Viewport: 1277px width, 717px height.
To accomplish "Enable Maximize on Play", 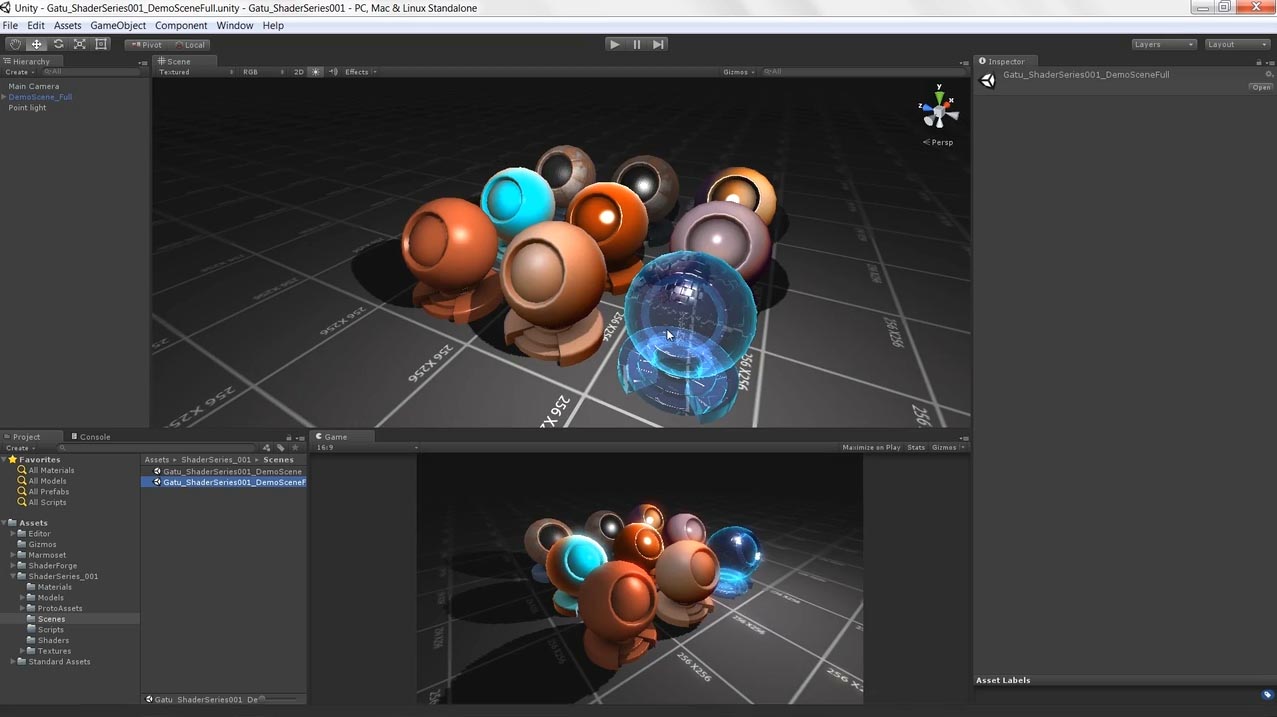I will click(871, 448).
